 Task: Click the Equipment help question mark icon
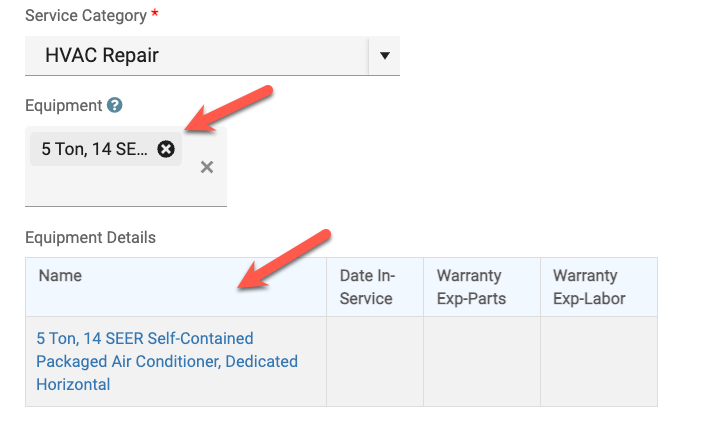pos(115,105)
